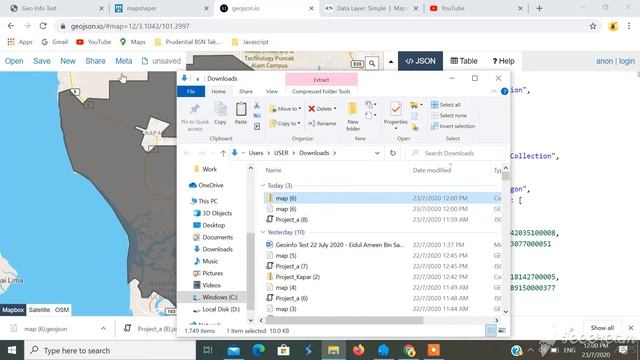Viewport: 640px width, 360px height.
Task: Reload the geojson.io page
Action: click(x=43, y=26)
